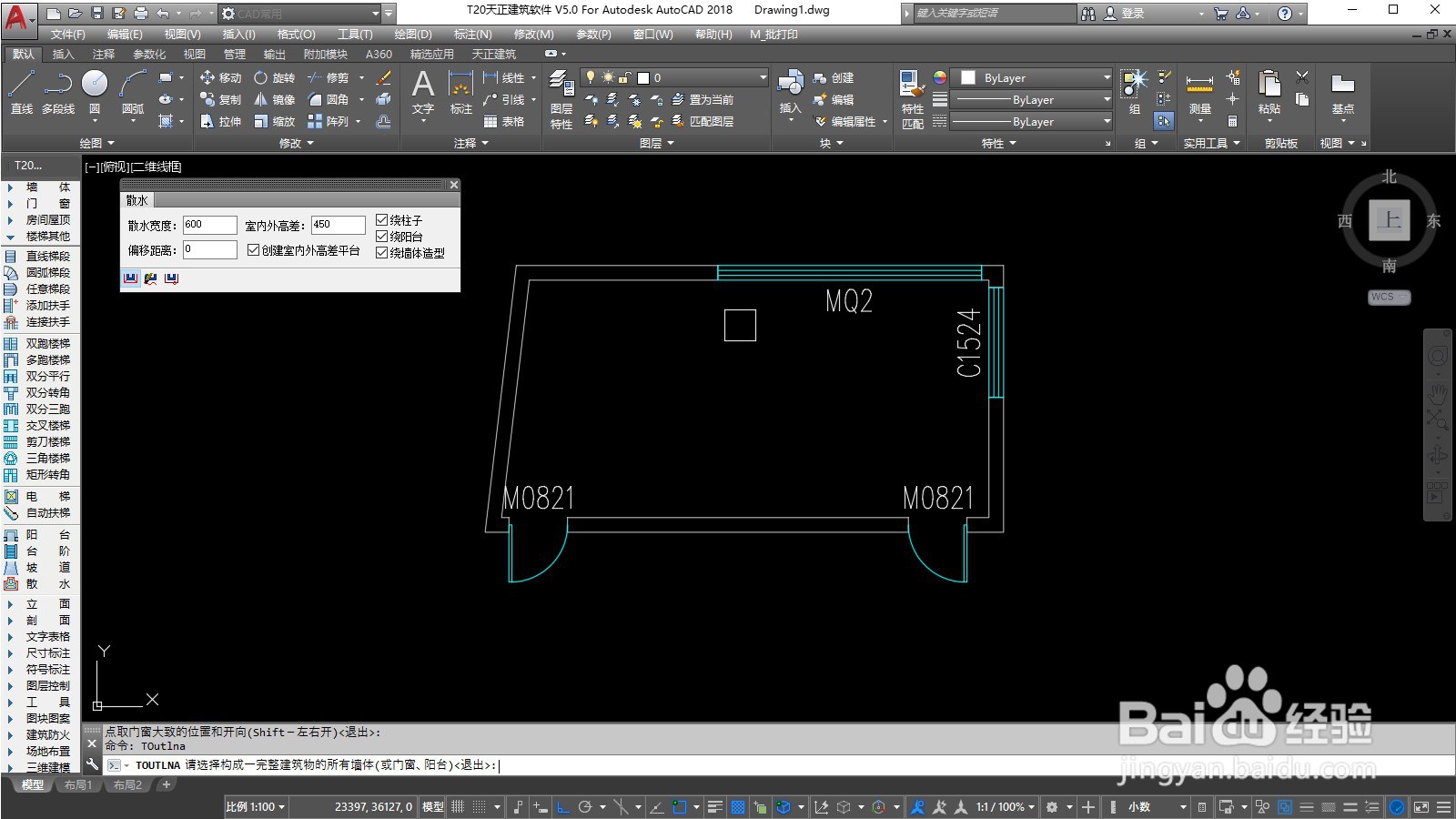Click 匹配图层 button
Viewport: 1456px width, 819px height.
click(x=703, y=121)
